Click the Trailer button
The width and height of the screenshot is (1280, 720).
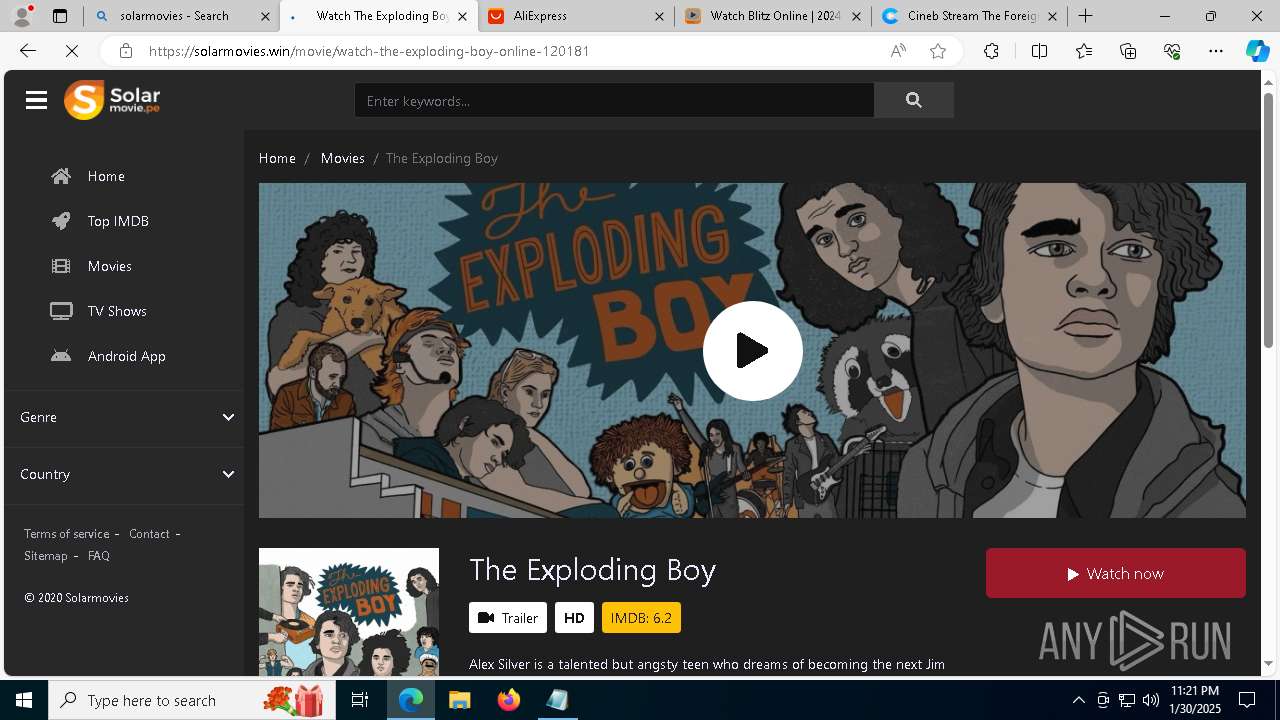(508, 618)
